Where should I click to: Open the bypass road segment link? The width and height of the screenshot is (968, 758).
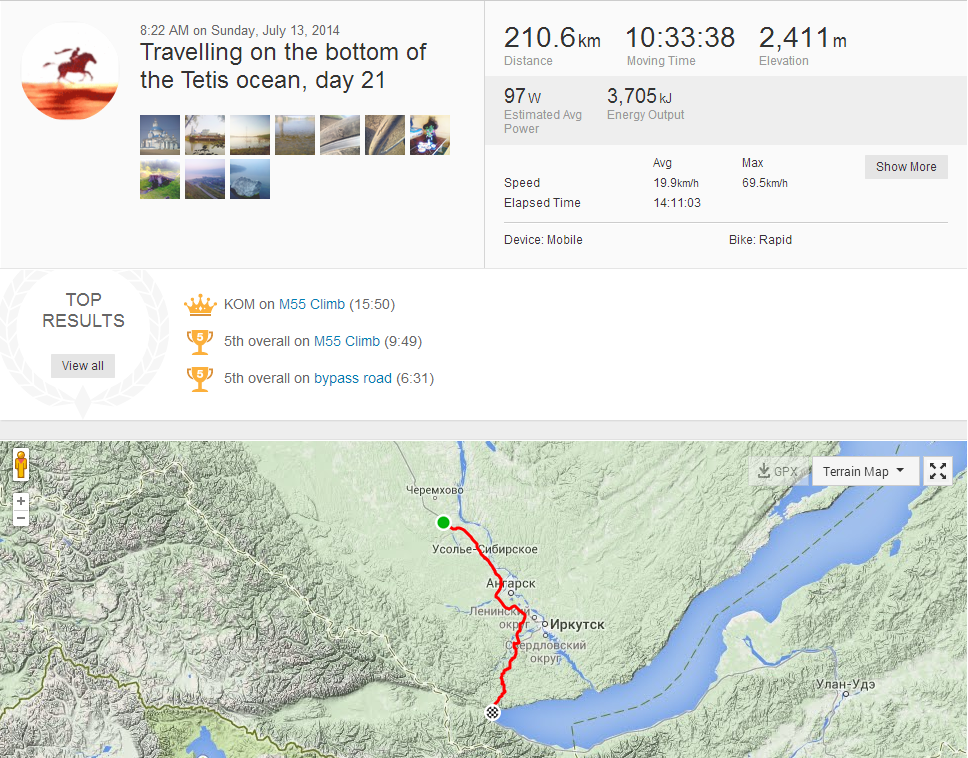pyautogui.click(x=353, y=378)
